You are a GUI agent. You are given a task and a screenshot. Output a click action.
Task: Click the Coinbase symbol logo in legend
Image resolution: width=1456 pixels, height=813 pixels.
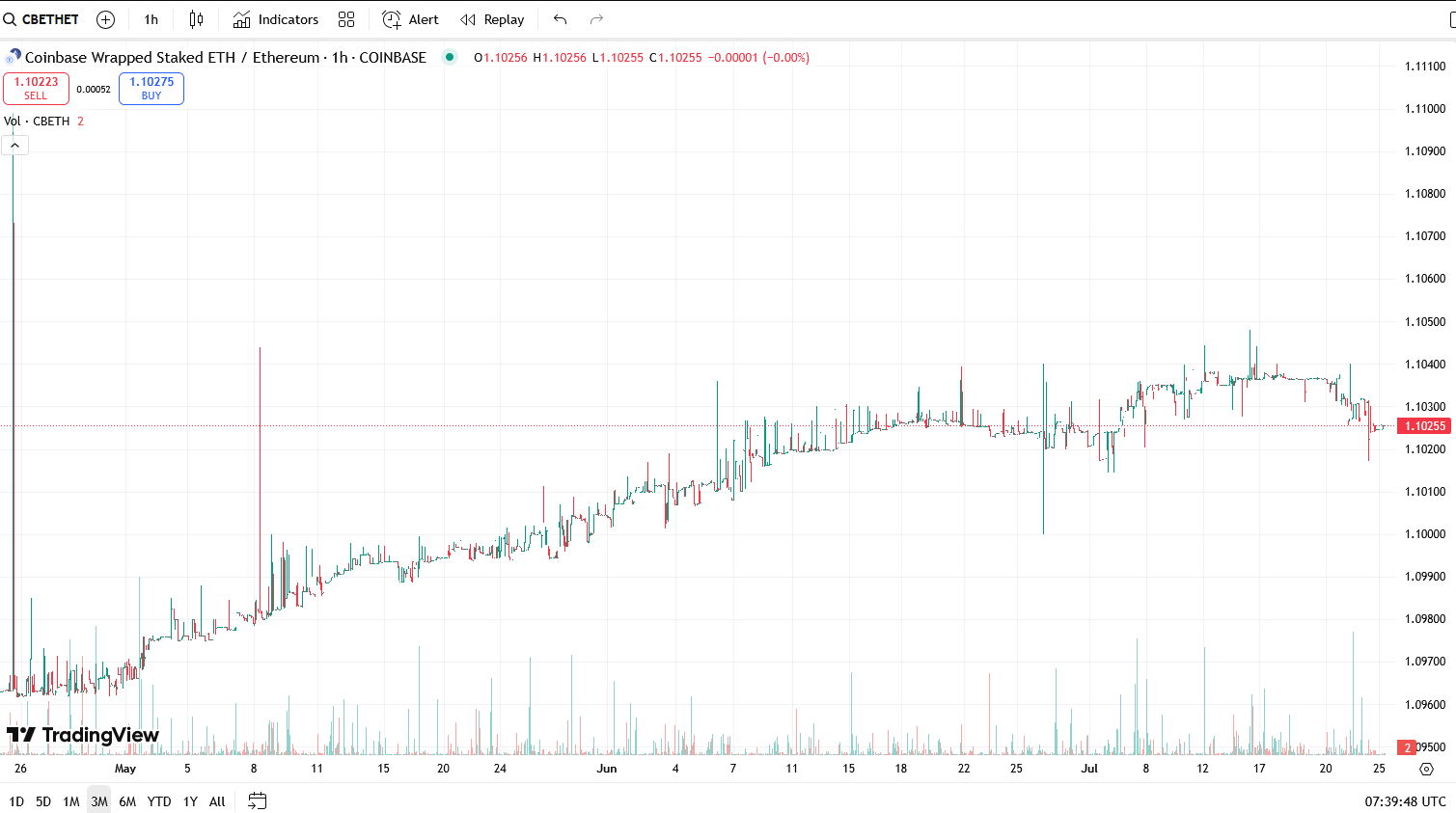tap(14, 57)
